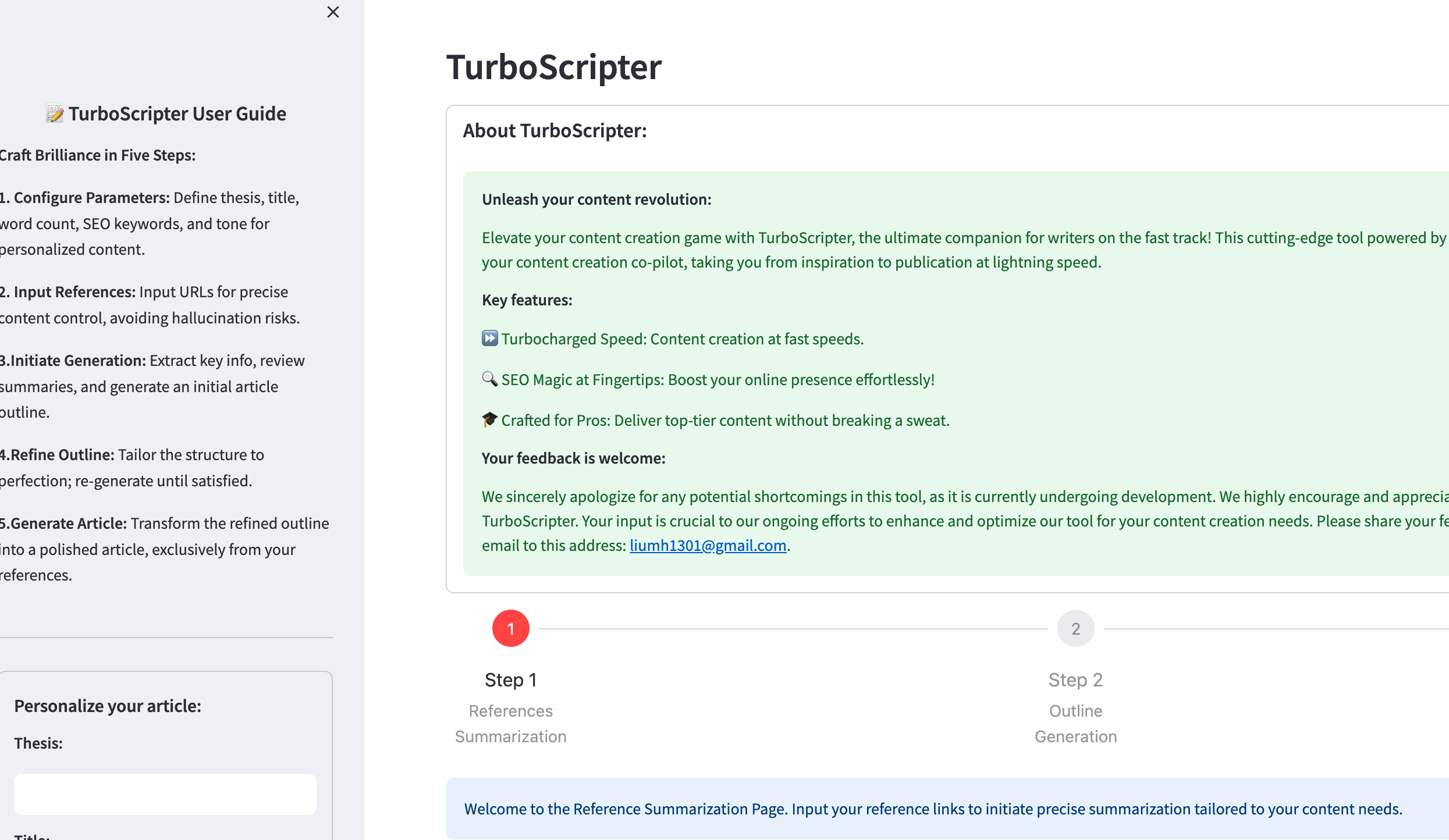
Task: Open the liumh1301@gmail.com email link
Action: (x=708, y=545)
